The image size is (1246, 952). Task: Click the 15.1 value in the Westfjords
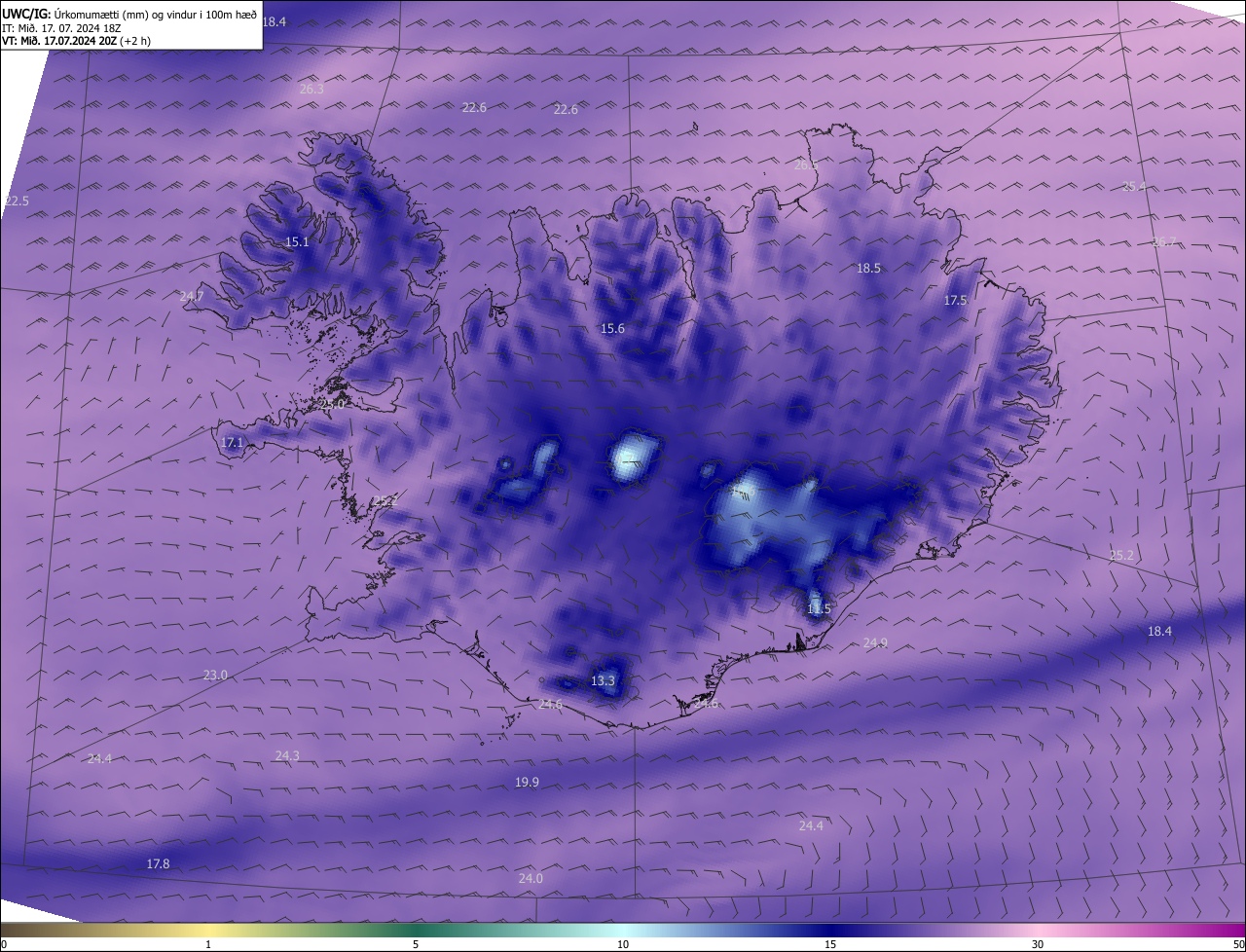click(297, 241)
